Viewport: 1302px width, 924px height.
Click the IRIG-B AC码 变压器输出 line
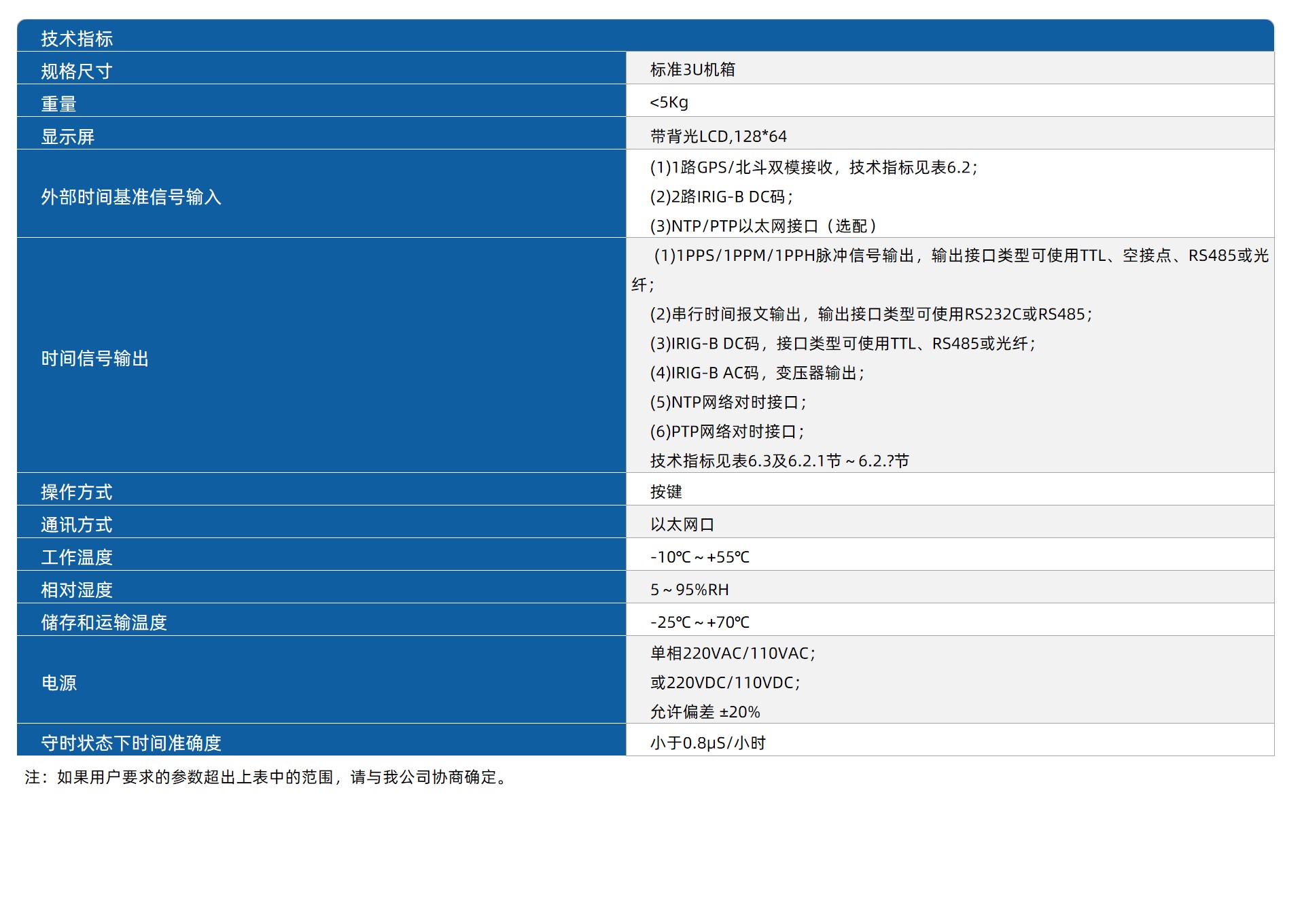[x=756, y=372]
